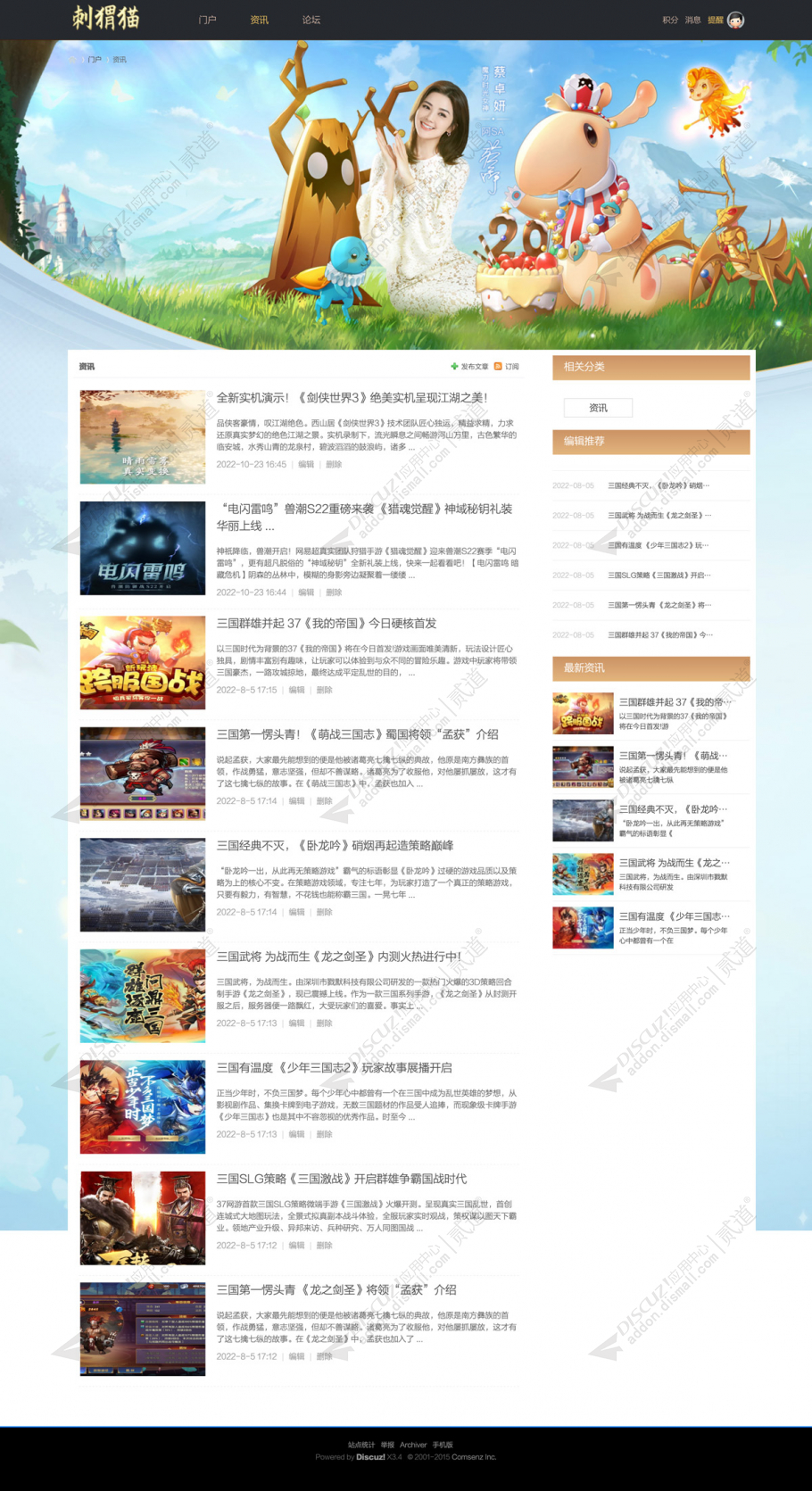Open the 提醒 notifications link
The image size is (812, 1491).
(715, 20)
